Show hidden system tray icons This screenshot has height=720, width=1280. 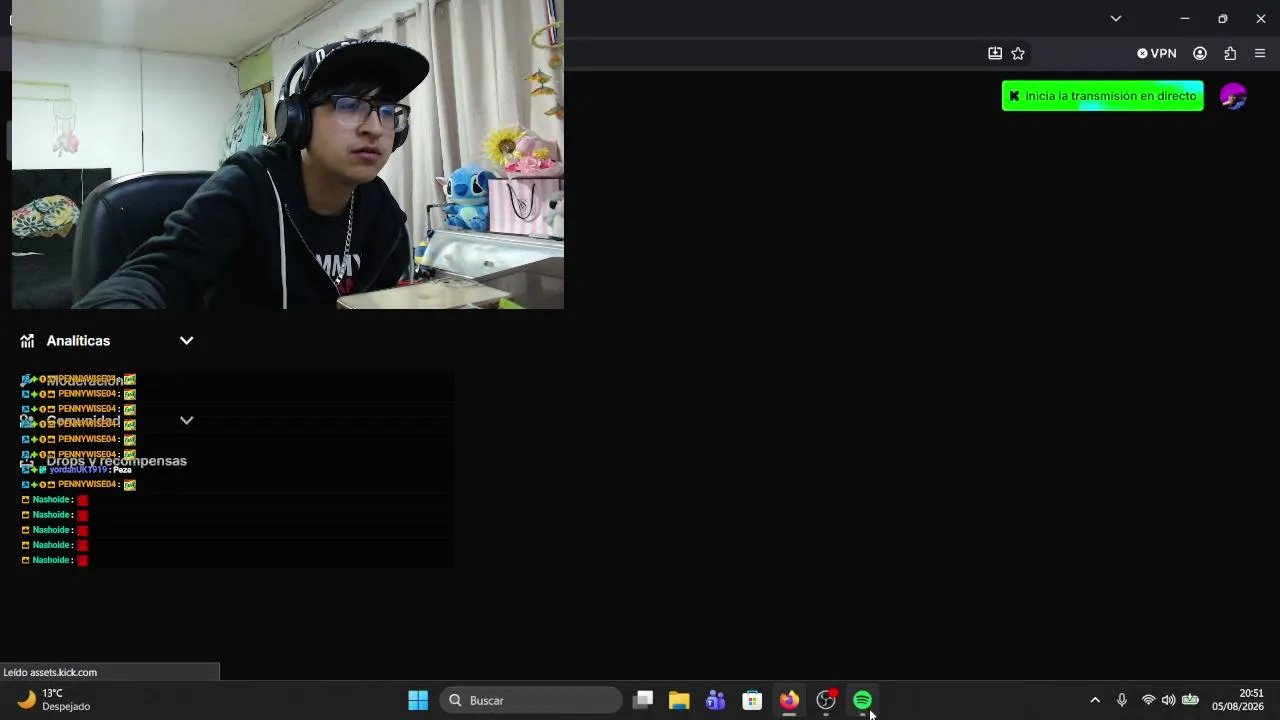pos(1095,700)
